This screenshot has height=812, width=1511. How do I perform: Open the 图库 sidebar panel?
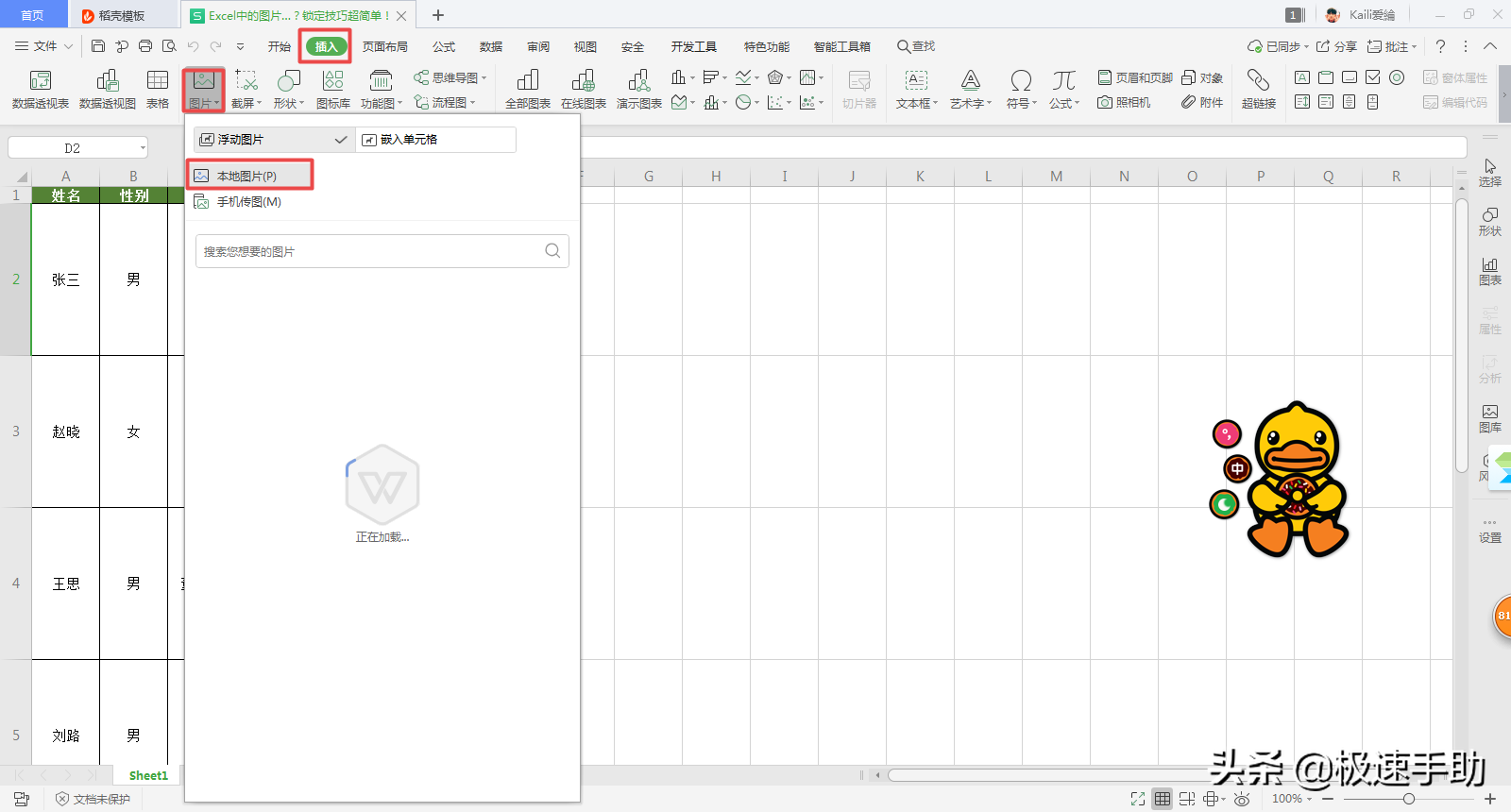(x=1489, y=418)
